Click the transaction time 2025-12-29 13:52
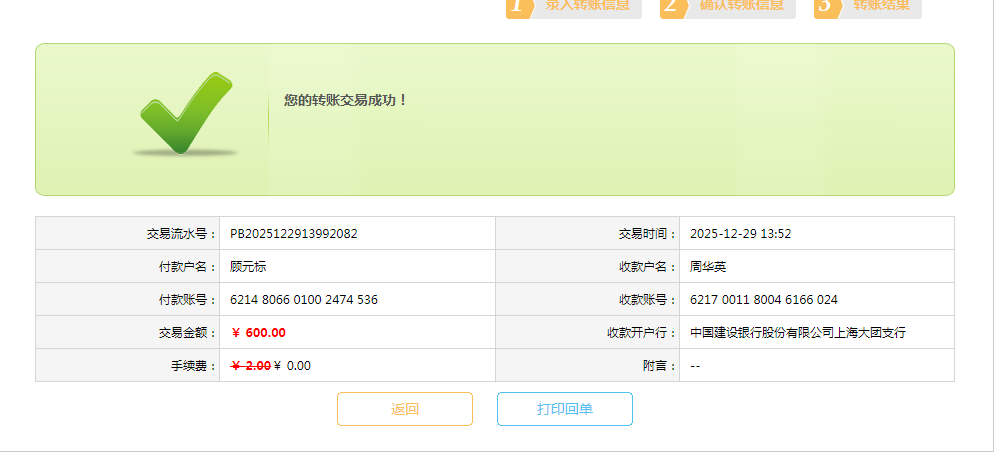The image size is (995, 455). click(x=741, y=234)
